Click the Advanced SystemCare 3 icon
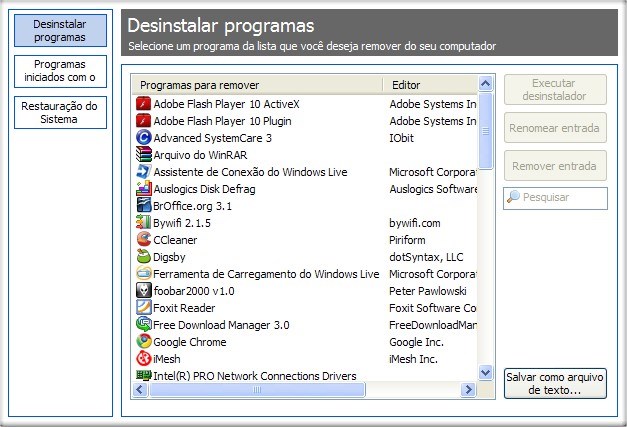627x427 pixels. 144,138
